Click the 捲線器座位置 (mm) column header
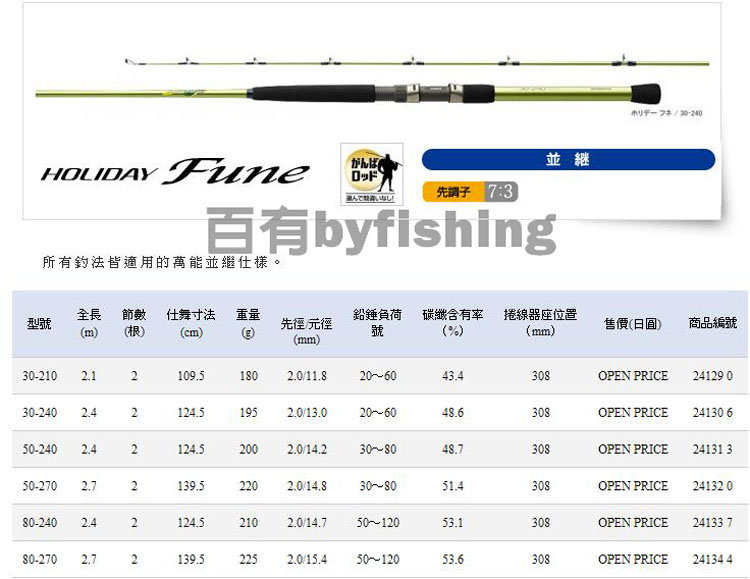The height and width of the screenshot is (579, 750). click(x=540, y=323)
